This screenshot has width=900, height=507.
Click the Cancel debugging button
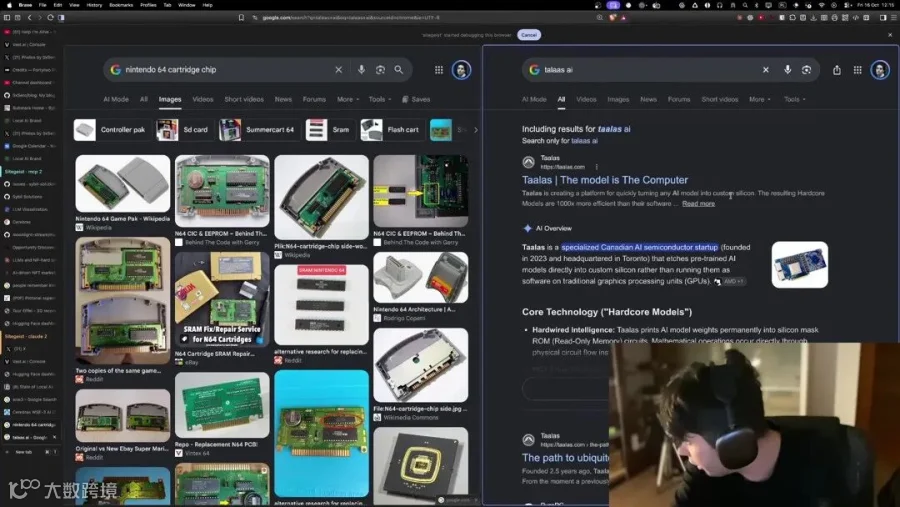pyautogui.click(x=529, y=35)
